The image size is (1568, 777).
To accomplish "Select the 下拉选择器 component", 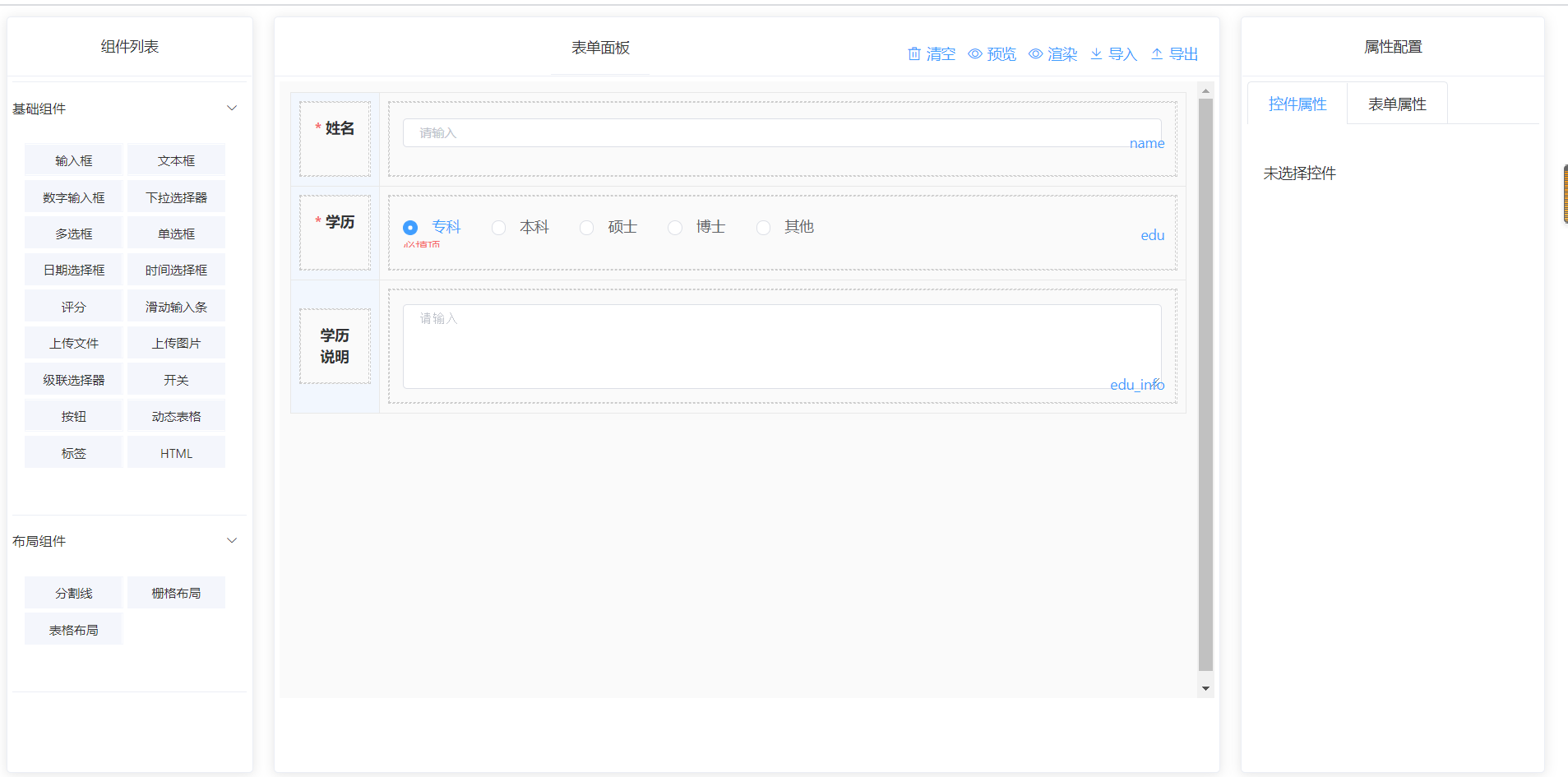I will pyautogui.click(x=176, y=197).
